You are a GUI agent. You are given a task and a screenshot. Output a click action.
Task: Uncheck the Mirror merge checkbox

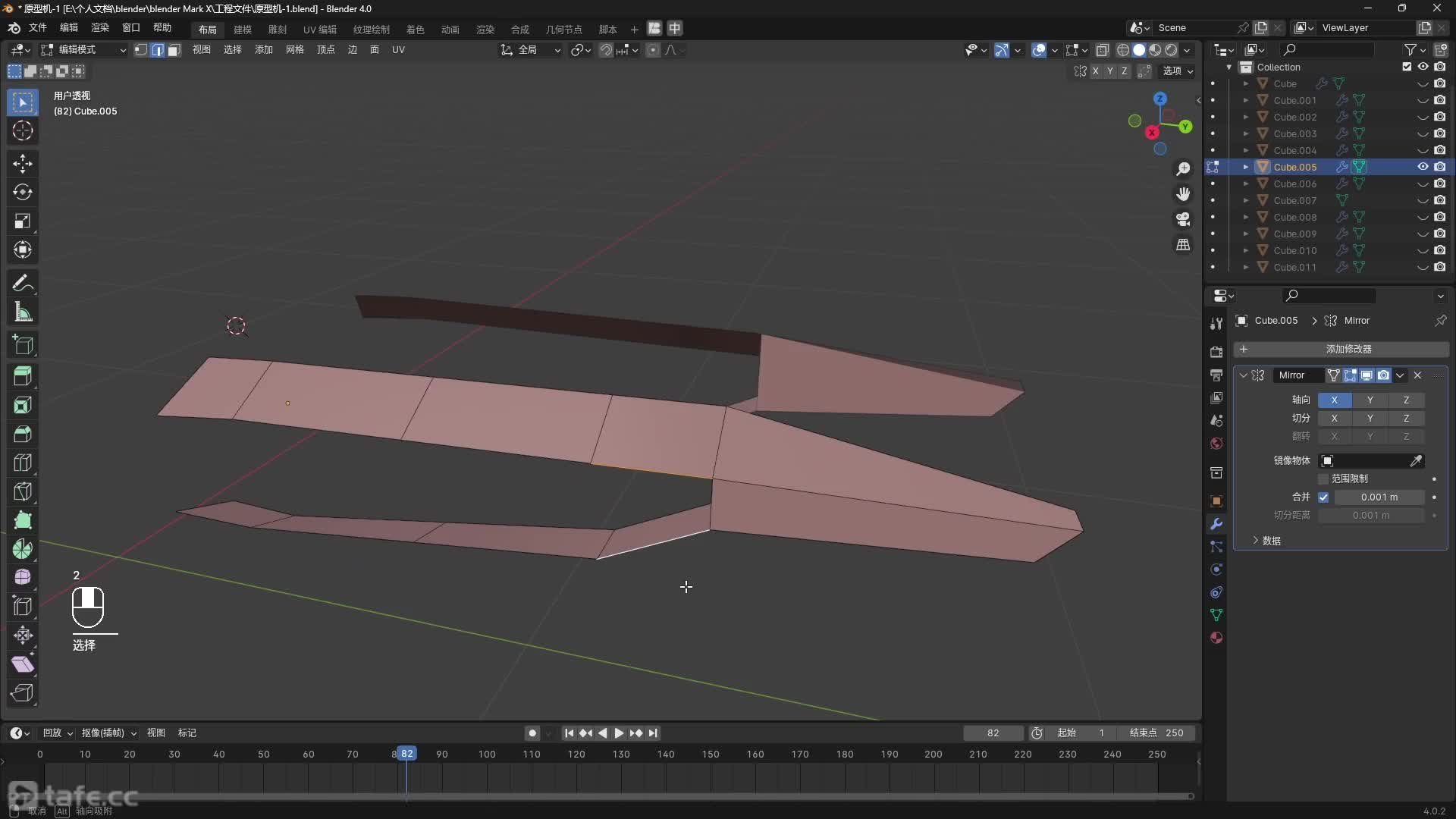(x=1323, y=497)
